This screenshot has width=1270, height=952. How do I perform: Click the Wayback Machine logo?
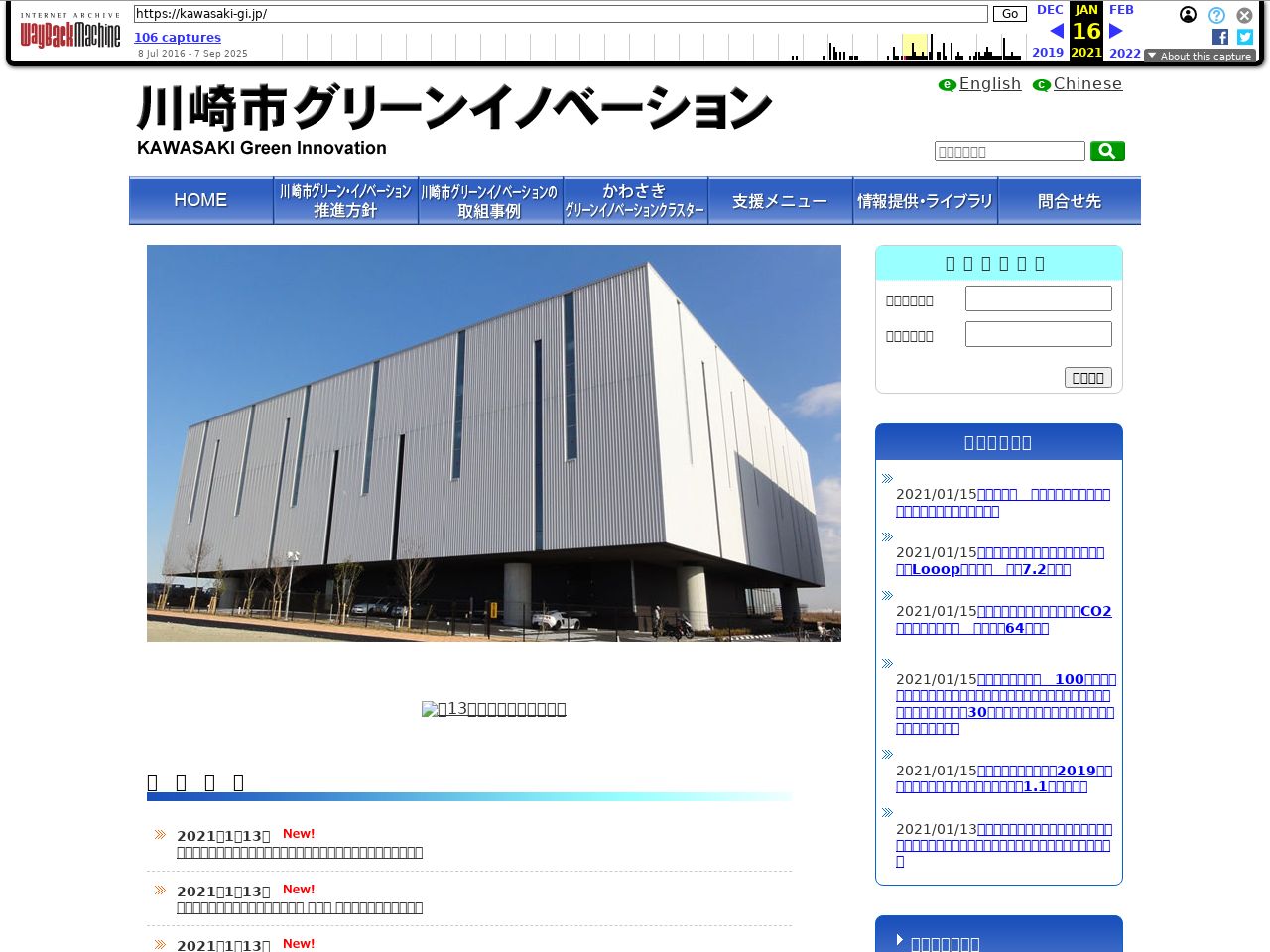[x=69, y=32]
